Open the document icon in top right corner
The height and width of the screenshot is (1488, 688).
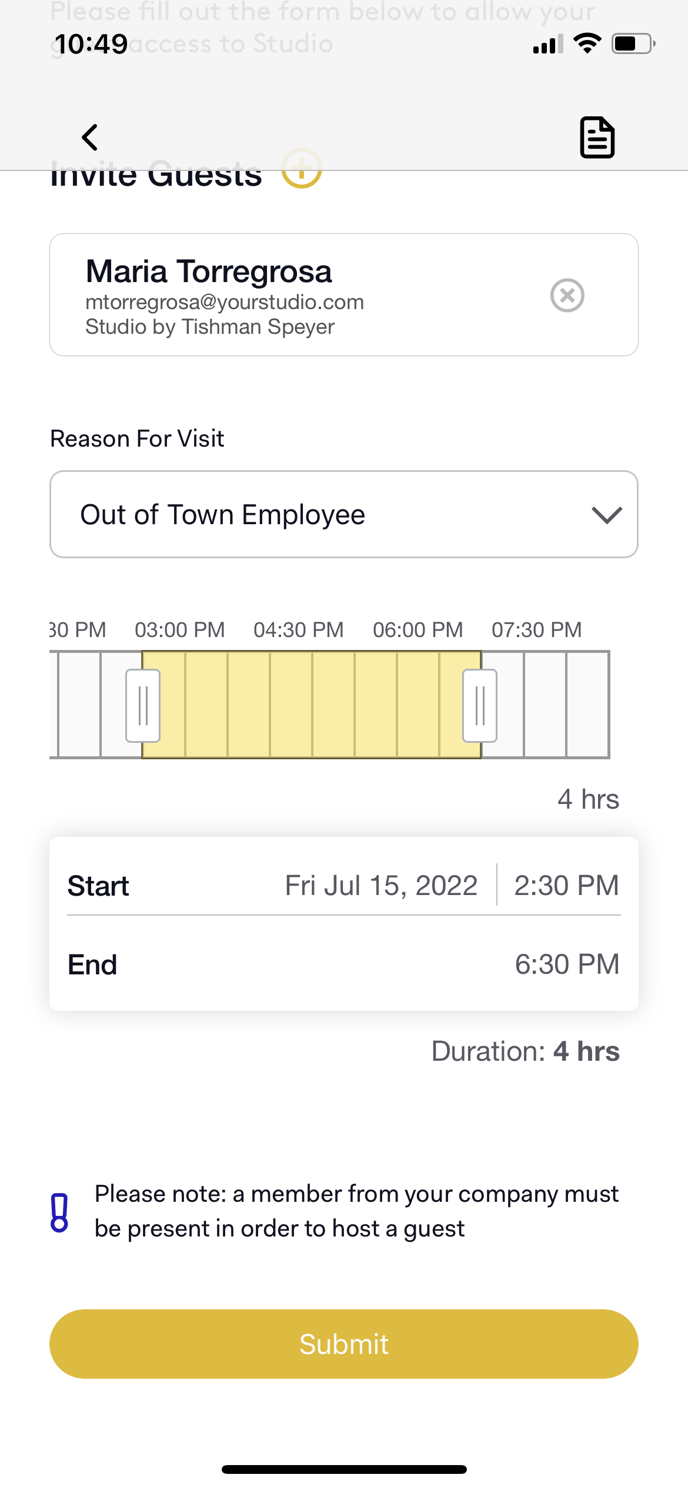coord(597,137)
